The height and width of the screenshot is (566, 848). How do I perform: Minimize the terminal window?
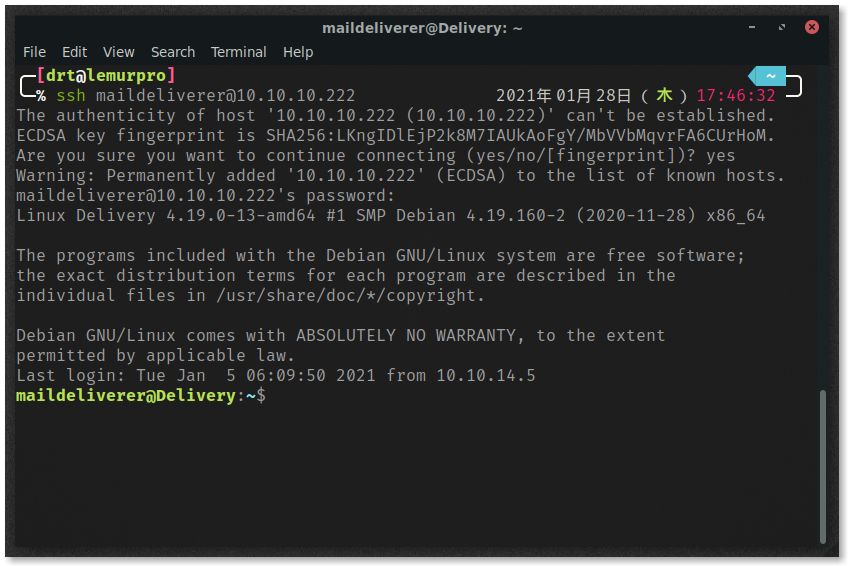[x=752, y=27]
